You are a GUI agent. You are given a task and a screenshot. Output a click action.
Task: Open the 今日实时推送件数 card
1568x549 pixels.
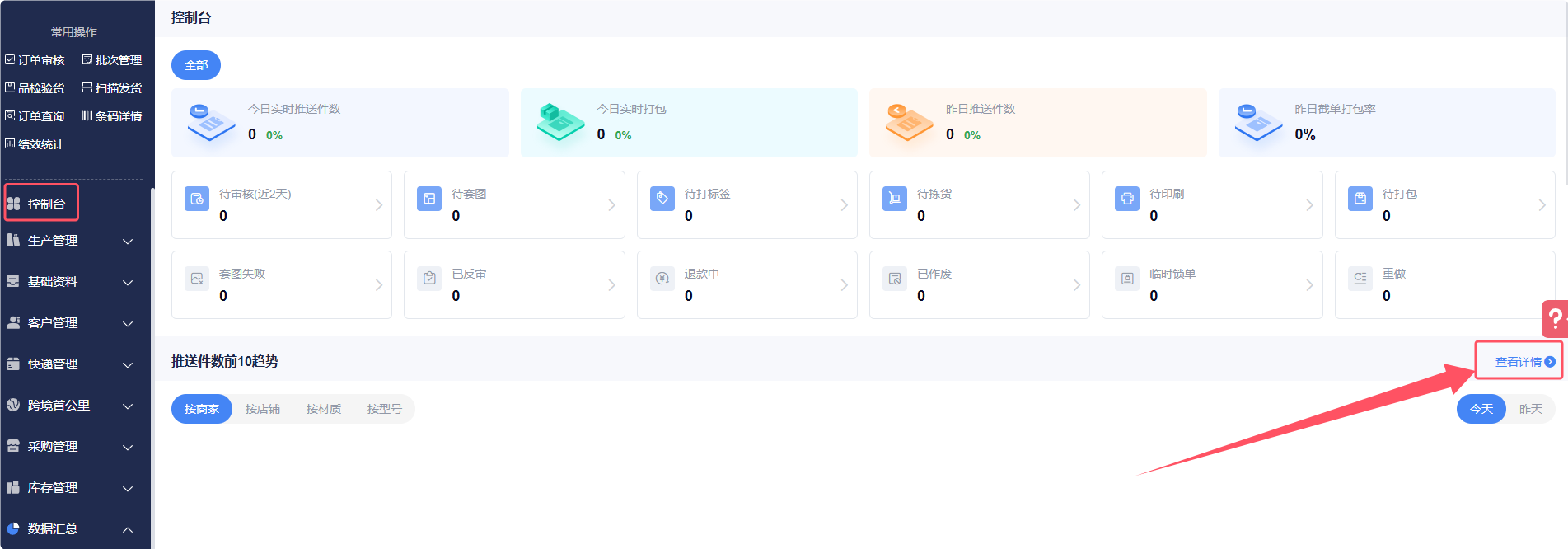(340, 123)
